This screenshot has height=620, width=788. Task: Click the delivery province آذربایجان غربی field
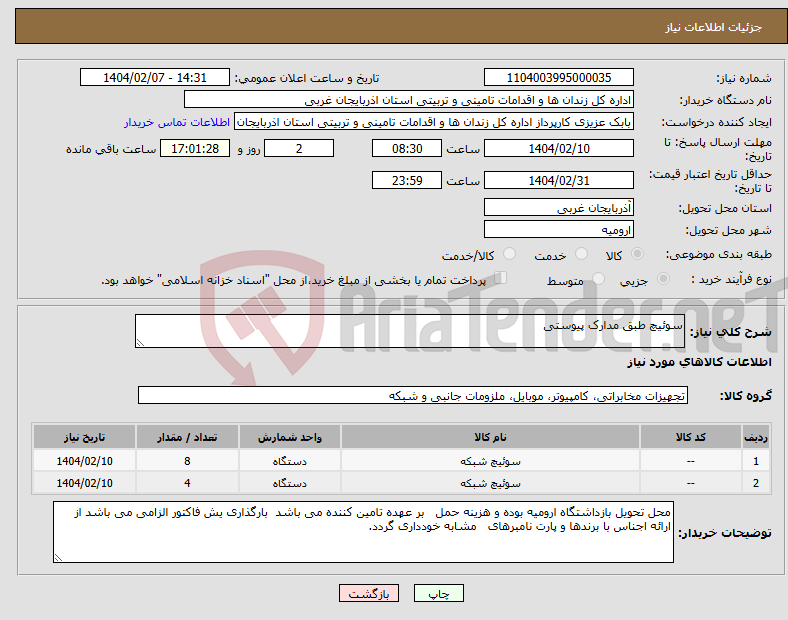pyautogui.click(x=558, y=207)
